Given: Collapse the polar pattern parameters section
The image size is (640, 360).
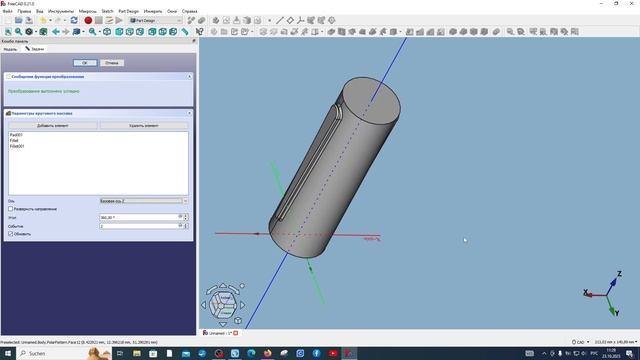Looking at the screenshot, I should click(189, 113).
